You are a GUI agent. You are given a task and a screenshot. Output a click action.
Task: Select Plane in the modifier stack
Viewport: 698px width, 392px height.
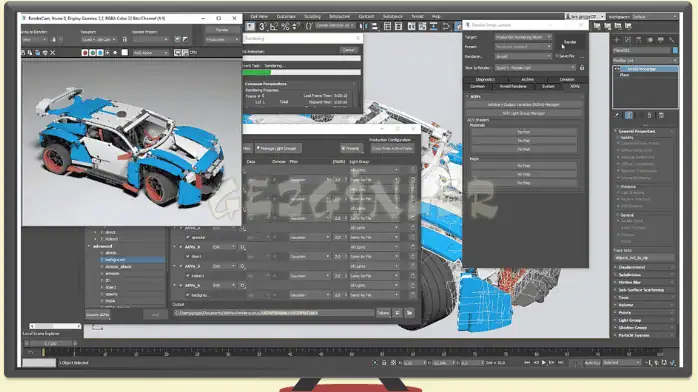625,75
